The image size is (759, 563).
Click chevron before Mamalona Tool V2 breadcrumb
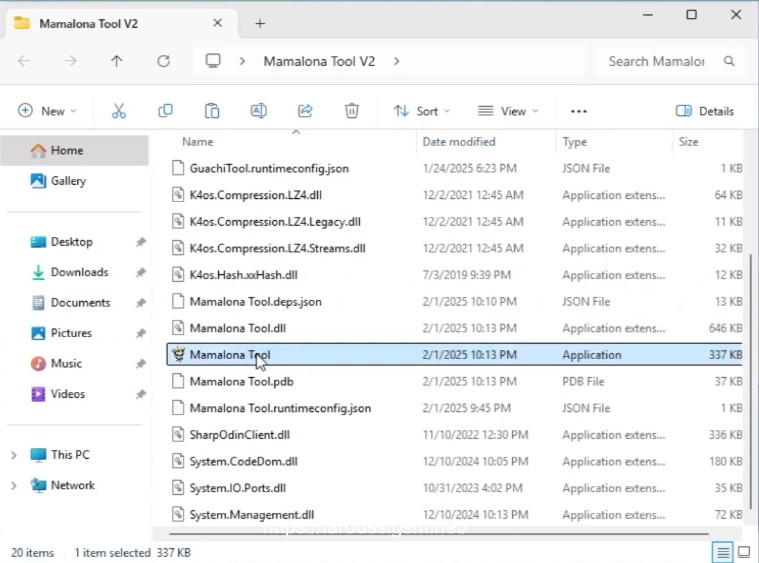[242, 61]
